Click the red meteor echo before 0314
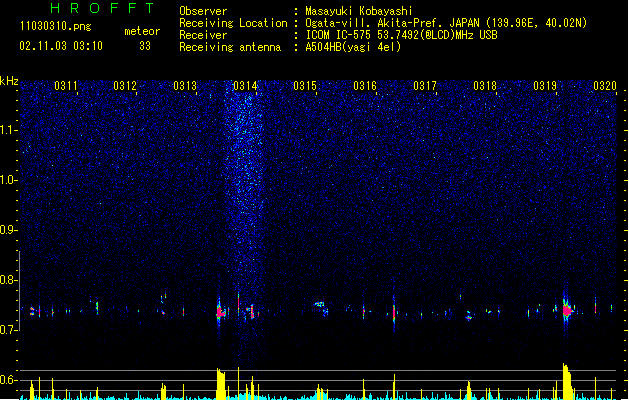The width and height of the screenshot is (629, 400). pos(220,313)
